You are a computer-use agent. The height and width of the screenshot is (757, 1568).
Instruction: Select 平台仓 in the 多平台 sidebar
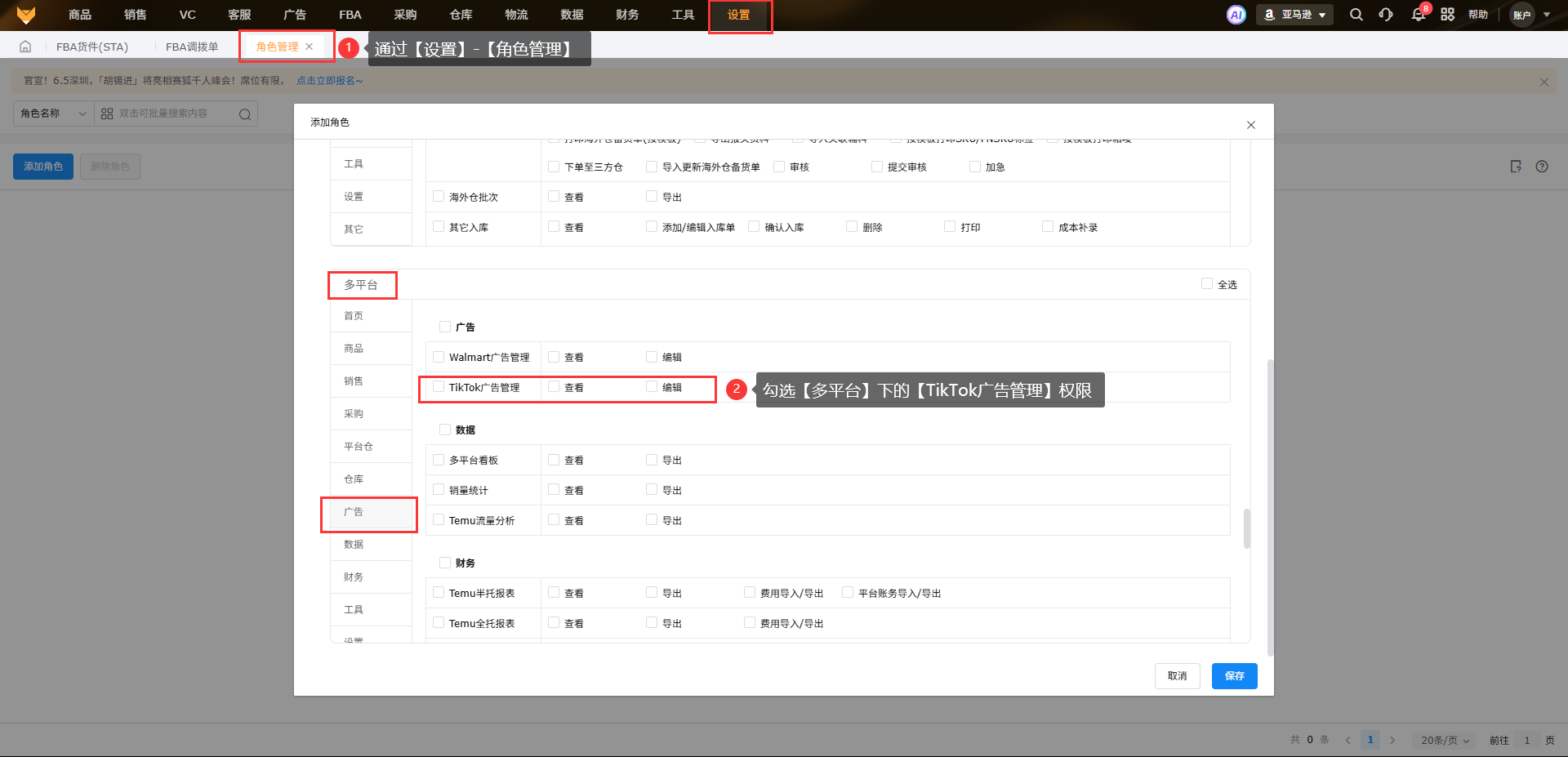point(371,447)
